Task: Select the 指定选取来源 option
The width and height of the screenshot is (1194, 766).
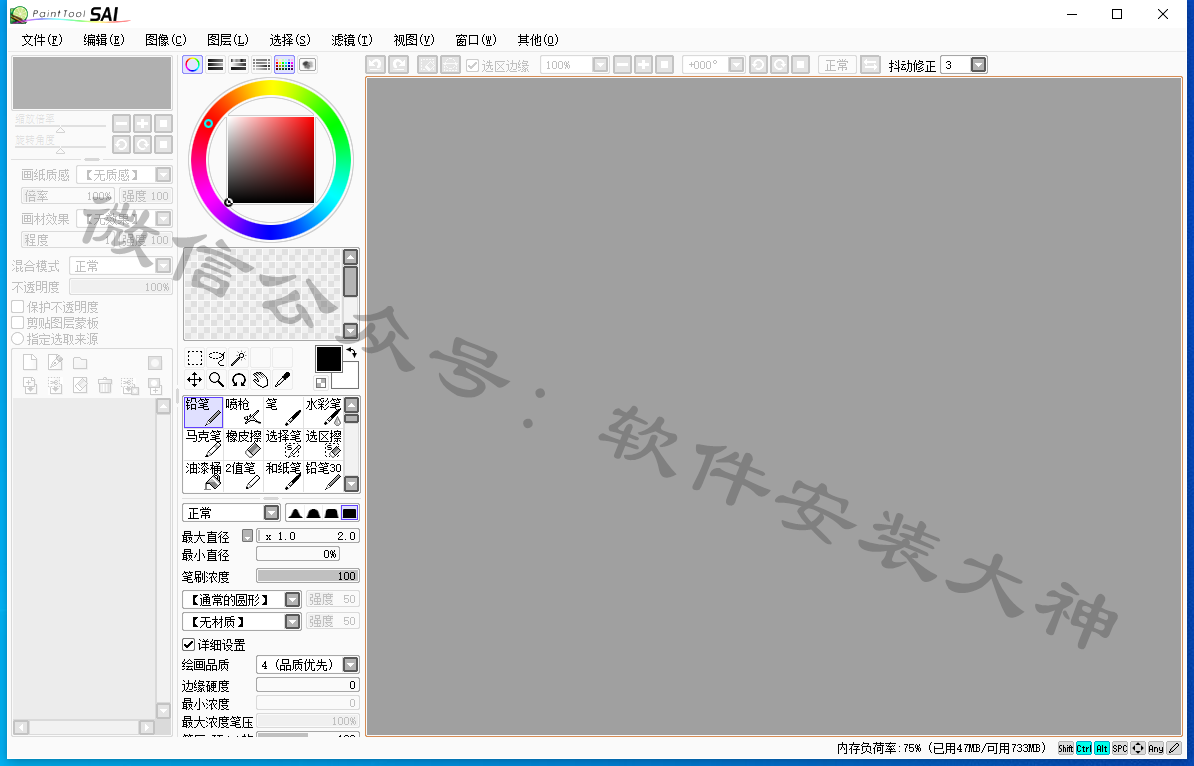Action: (x=18, y=339)
